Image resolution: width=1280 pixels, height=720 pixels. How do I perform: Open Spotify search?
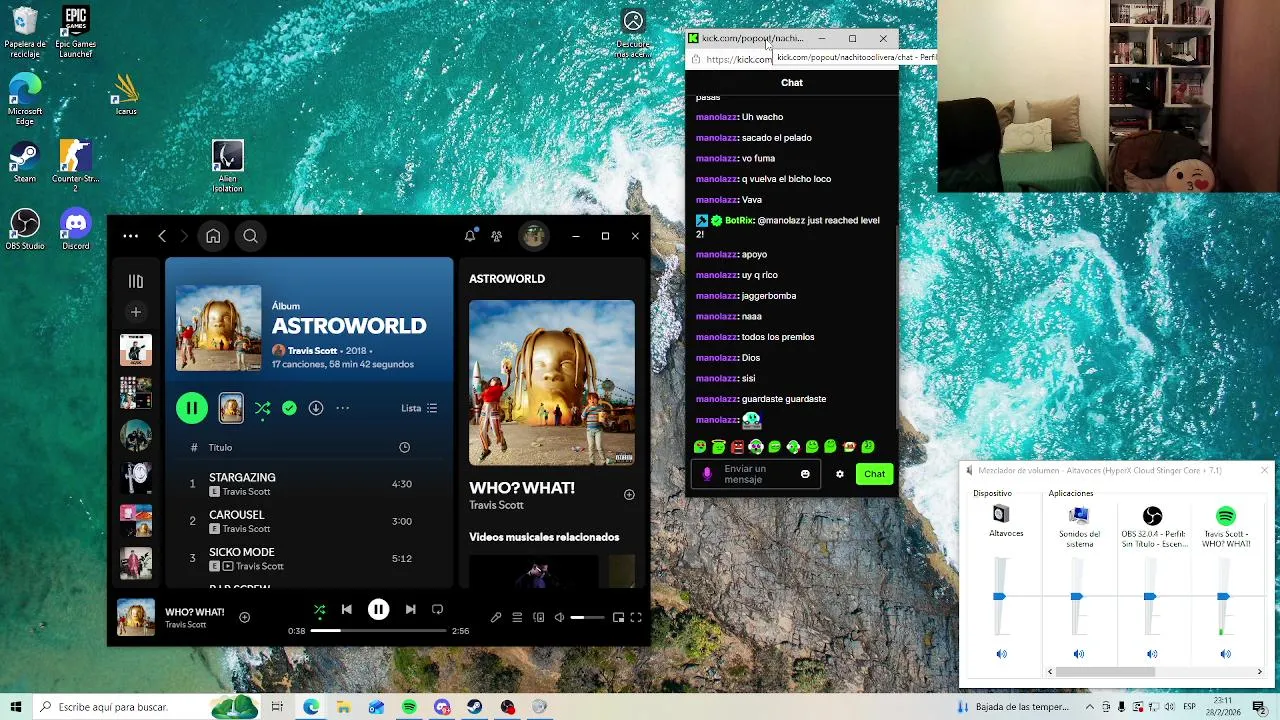pos(250,236)
